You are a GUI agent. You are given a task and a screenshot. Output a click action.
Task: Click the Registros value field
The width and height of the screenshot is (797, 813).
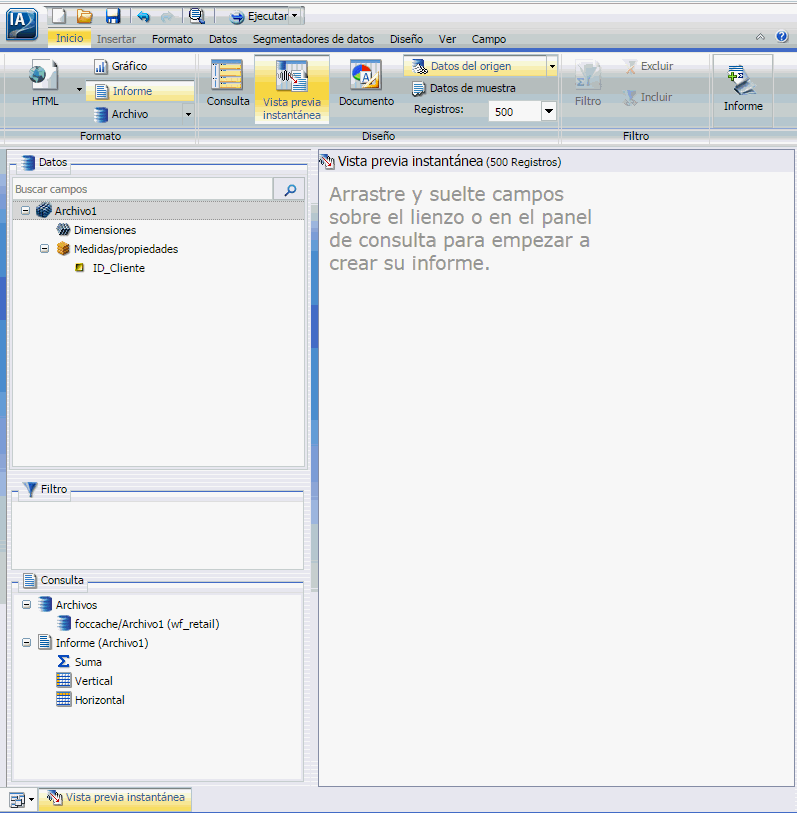tap(514, 111)
